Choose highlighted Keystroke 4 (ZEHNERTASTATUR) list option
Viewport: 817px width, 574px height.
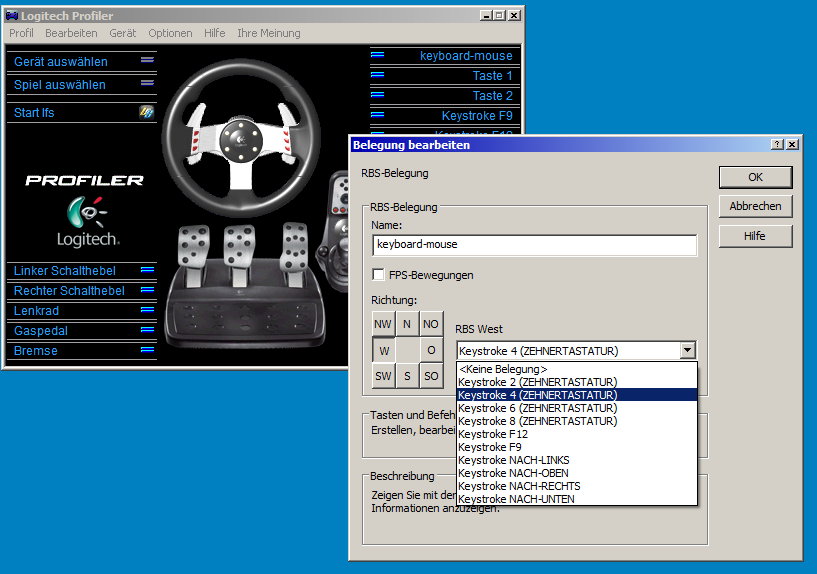click(577, 395)
